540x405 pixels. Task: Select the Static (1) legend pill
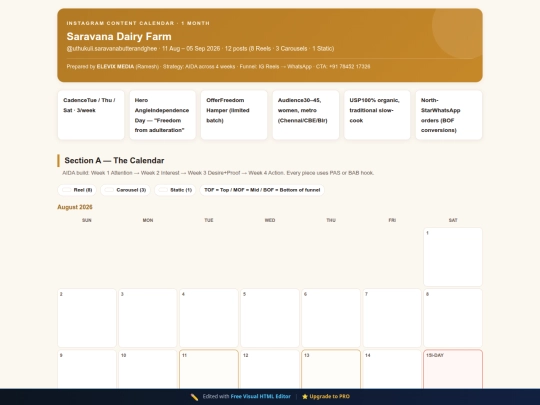(175, 190)
